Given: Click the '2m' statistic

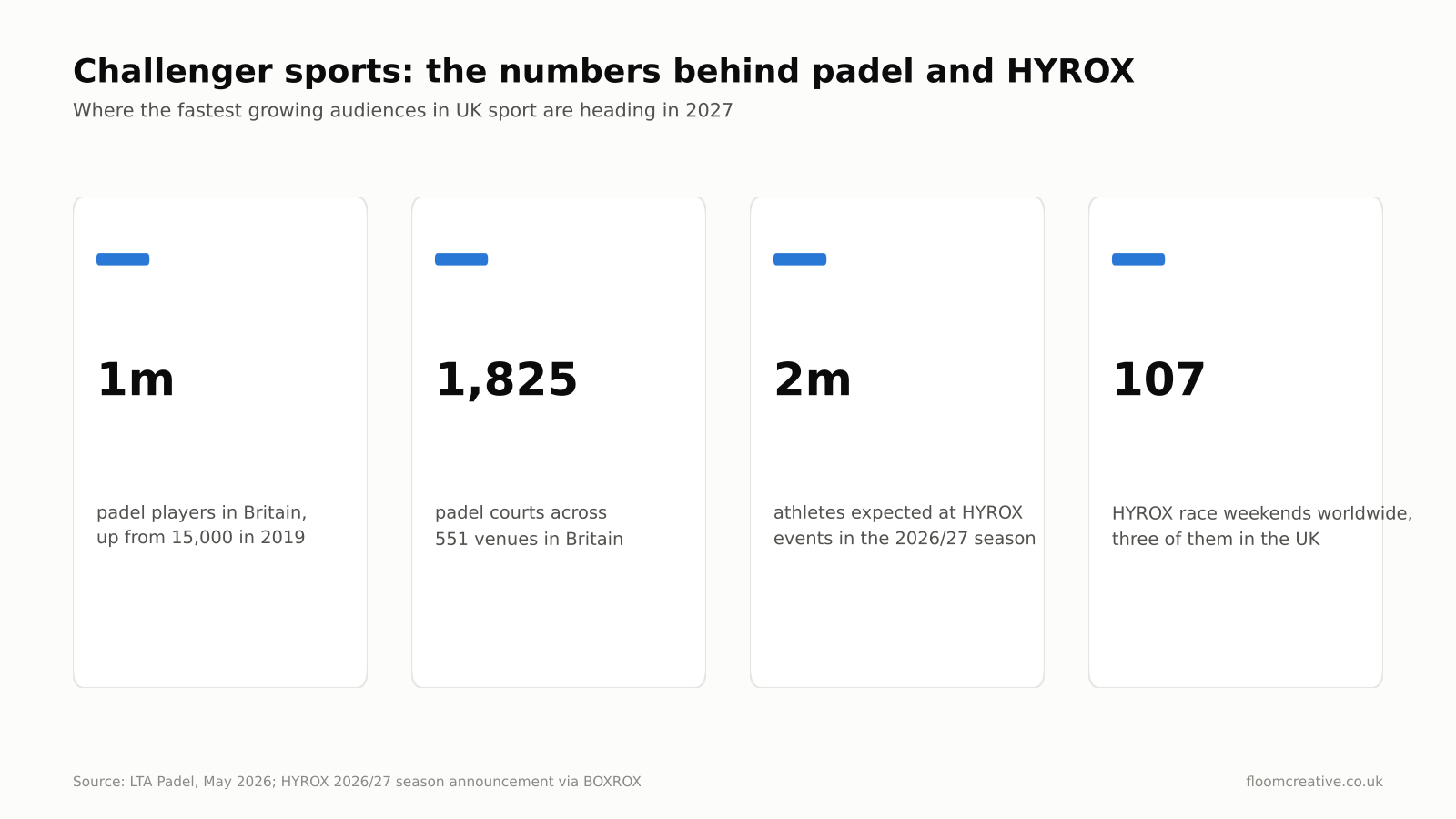Looking at the screenshot, I should tap(813, 380).
